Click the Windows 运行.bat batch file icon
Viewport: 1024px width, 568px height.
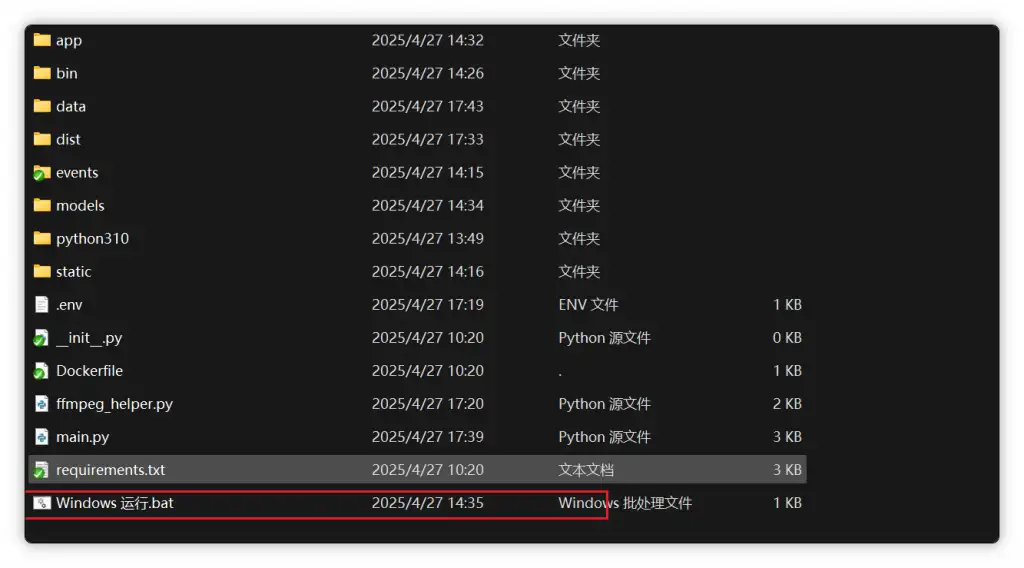(x=41, y=503)
